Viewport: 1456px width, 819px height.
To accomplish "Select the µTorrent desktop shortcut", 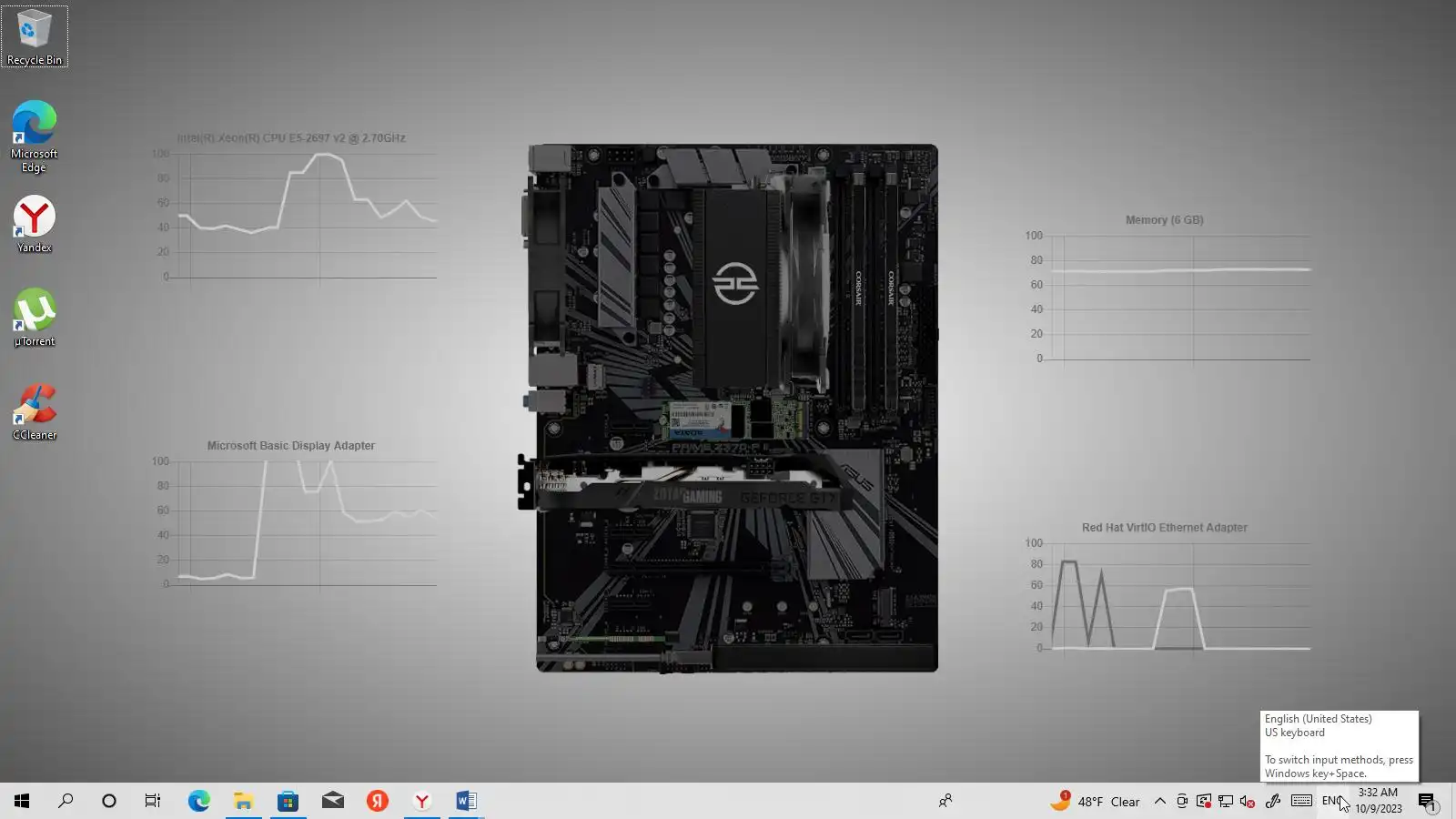I will (35, 318).
